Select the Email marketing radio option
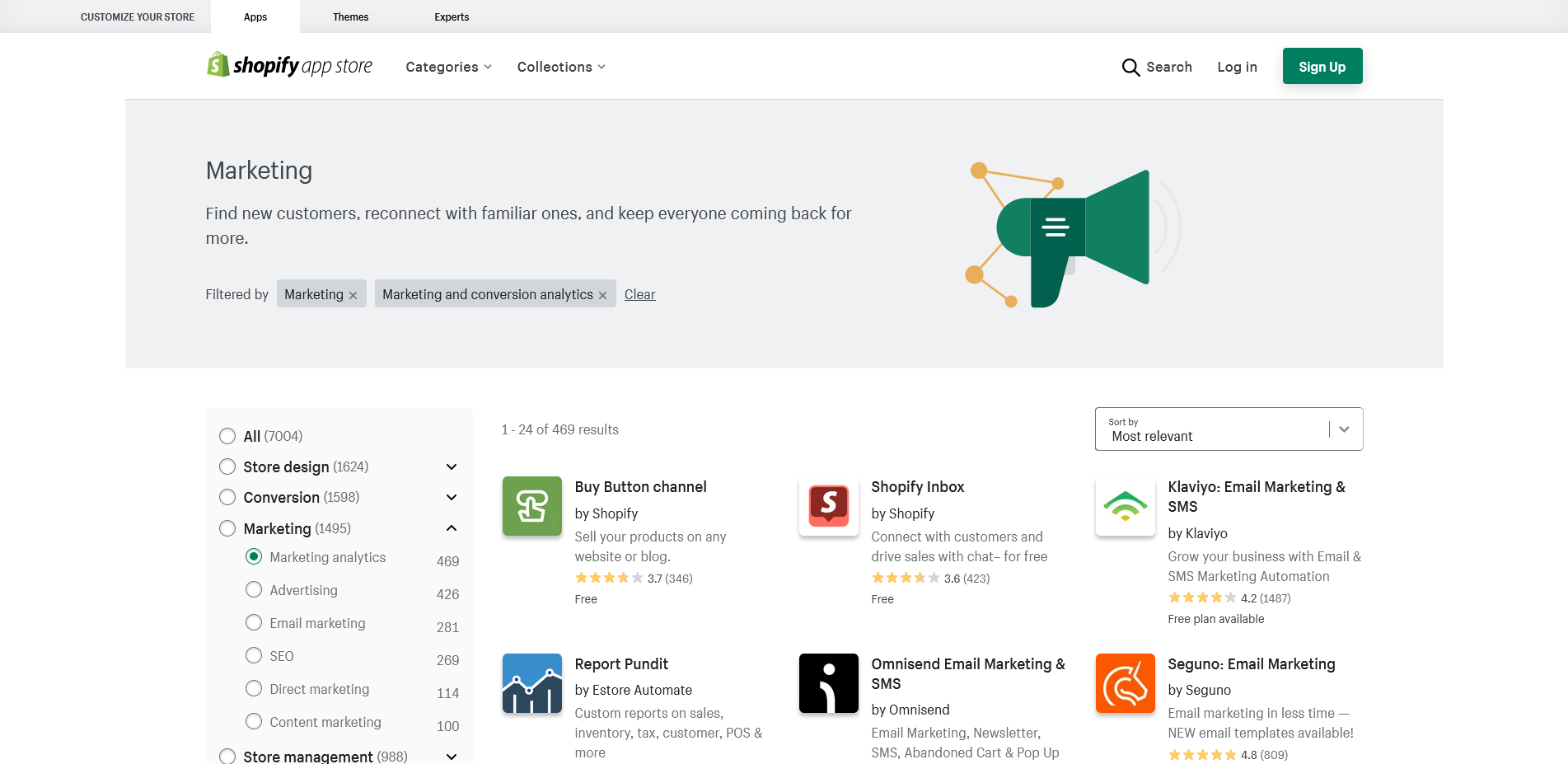Viewport: 1568px width, 764px height. [254, 623]
